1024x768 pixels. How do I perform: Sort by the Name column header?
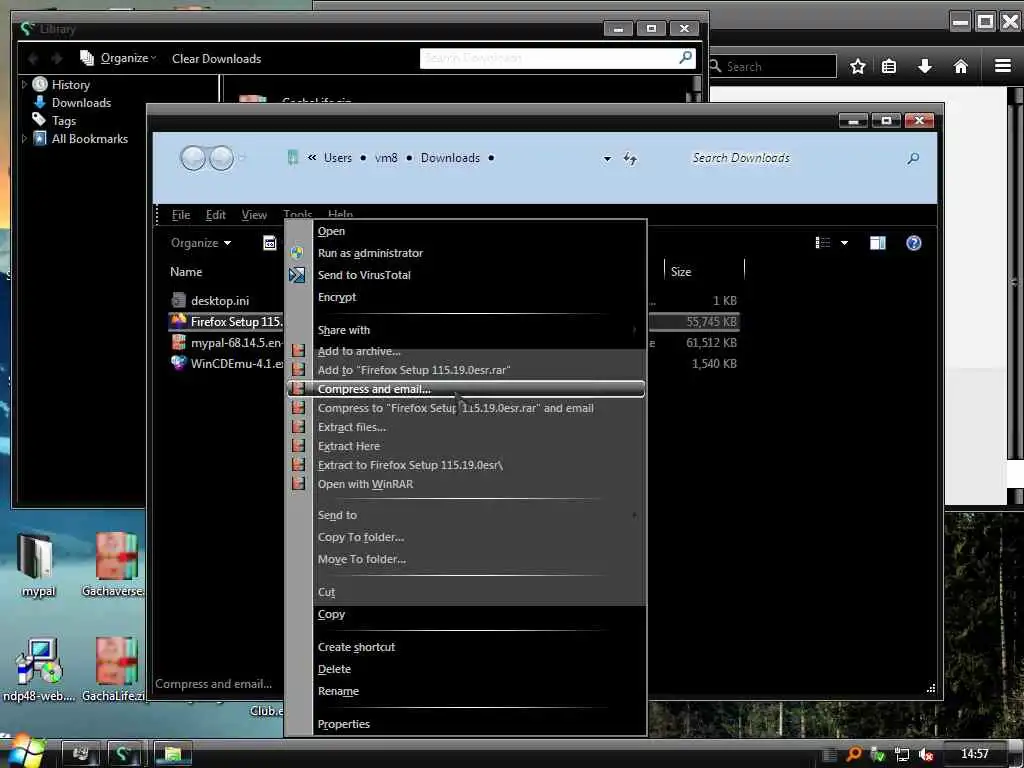click(186, 272)
